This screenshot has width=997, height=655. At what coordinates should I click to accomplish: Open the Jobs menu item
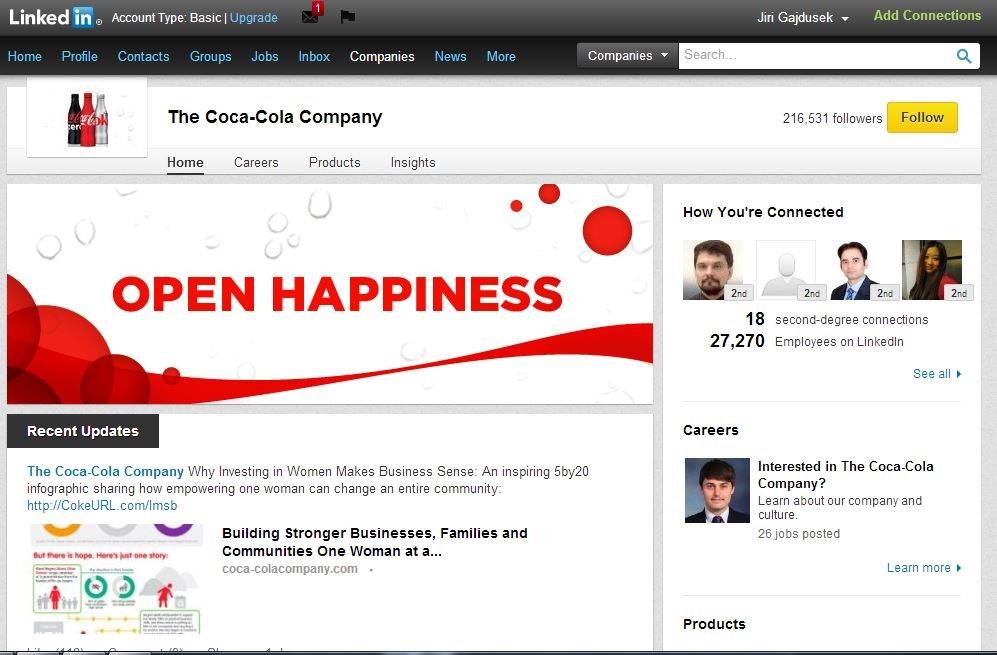click(265, 56)
